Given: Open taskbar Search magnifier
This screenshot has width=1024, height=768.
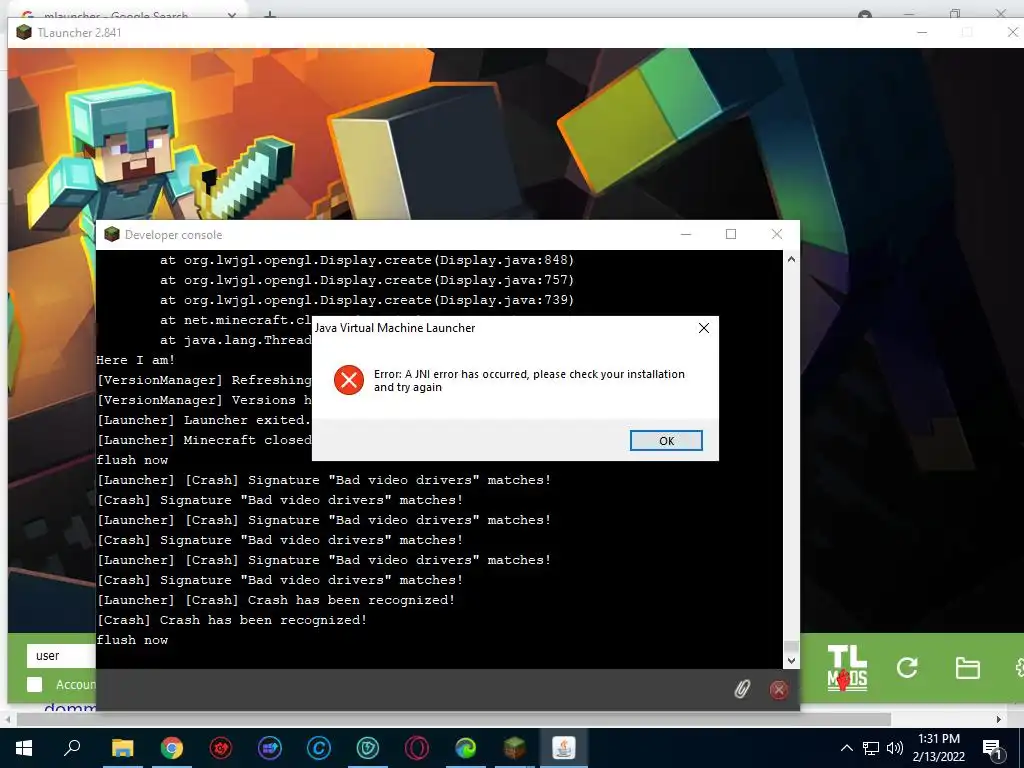Looking at the screenshot, I should [72, 748].
